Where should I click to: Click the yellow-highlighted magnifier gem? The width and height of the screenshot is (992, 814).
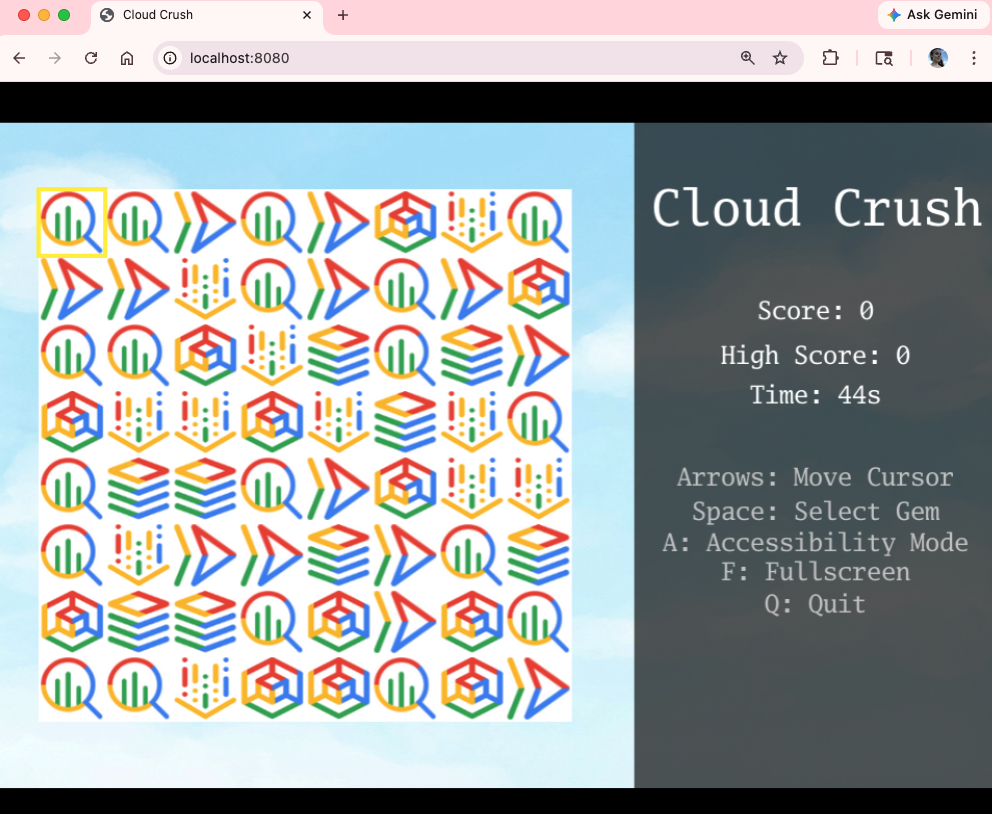[x=71, y=222]
